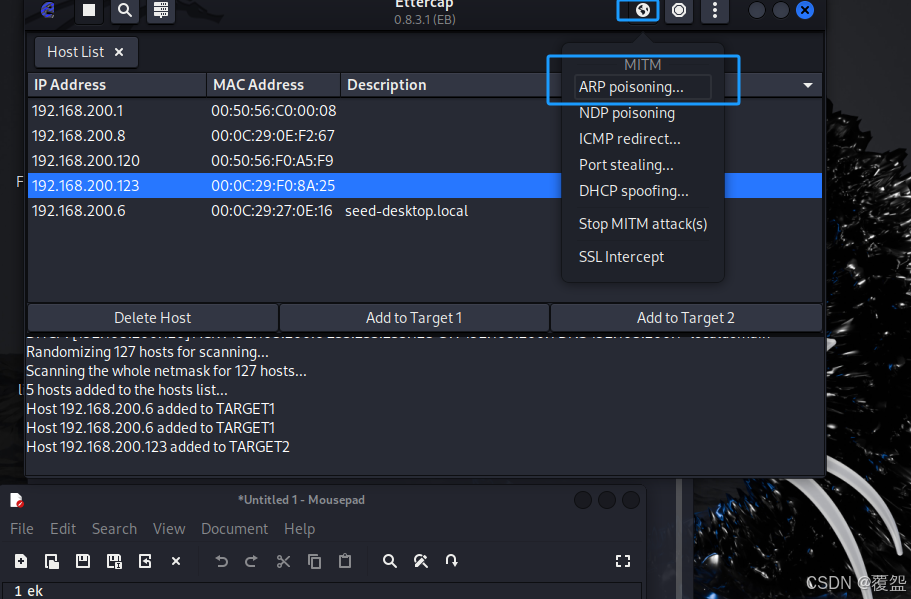
Task: Open the Ettercap three-dot menu
Action: tap(715, 10)
